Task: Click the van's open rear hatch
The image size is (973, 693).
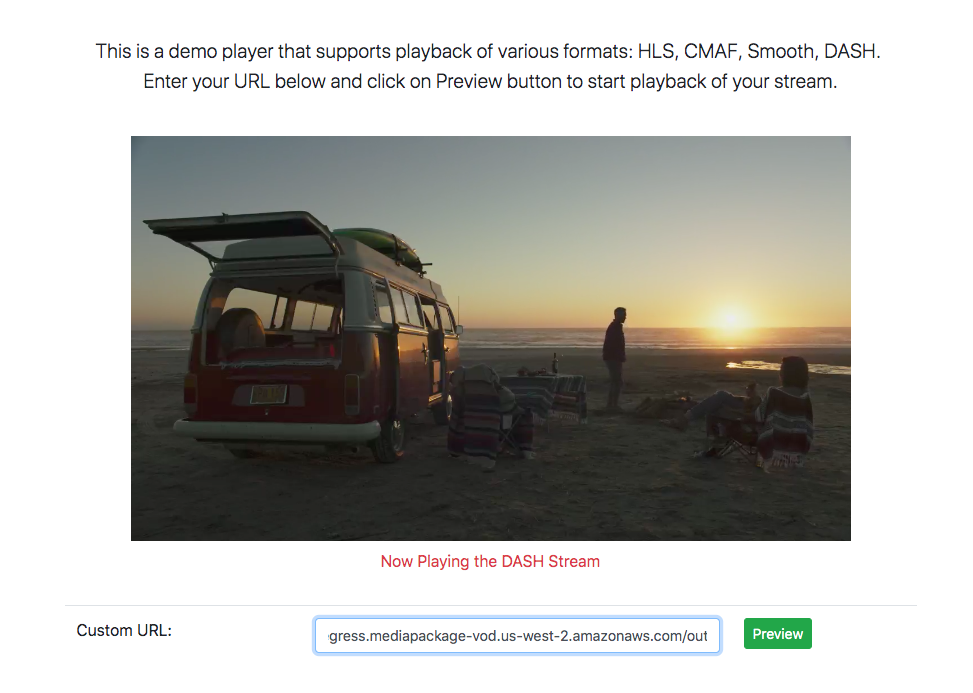Action: (242, 227)
